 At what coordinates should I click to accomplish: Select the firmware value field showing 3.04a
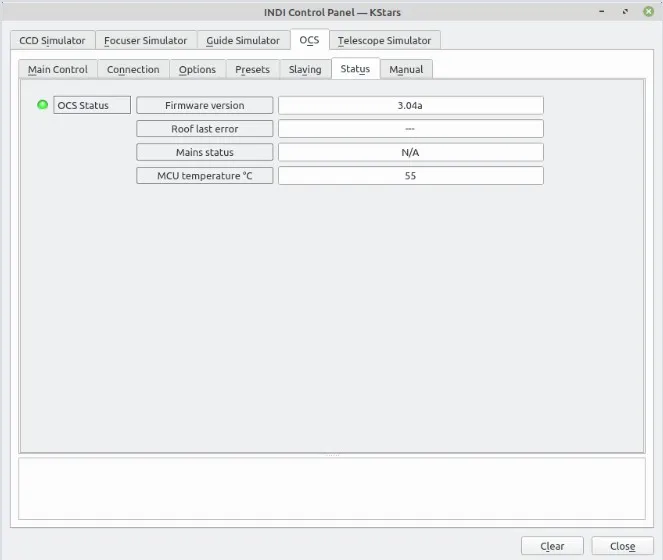(x=411, y=105)
